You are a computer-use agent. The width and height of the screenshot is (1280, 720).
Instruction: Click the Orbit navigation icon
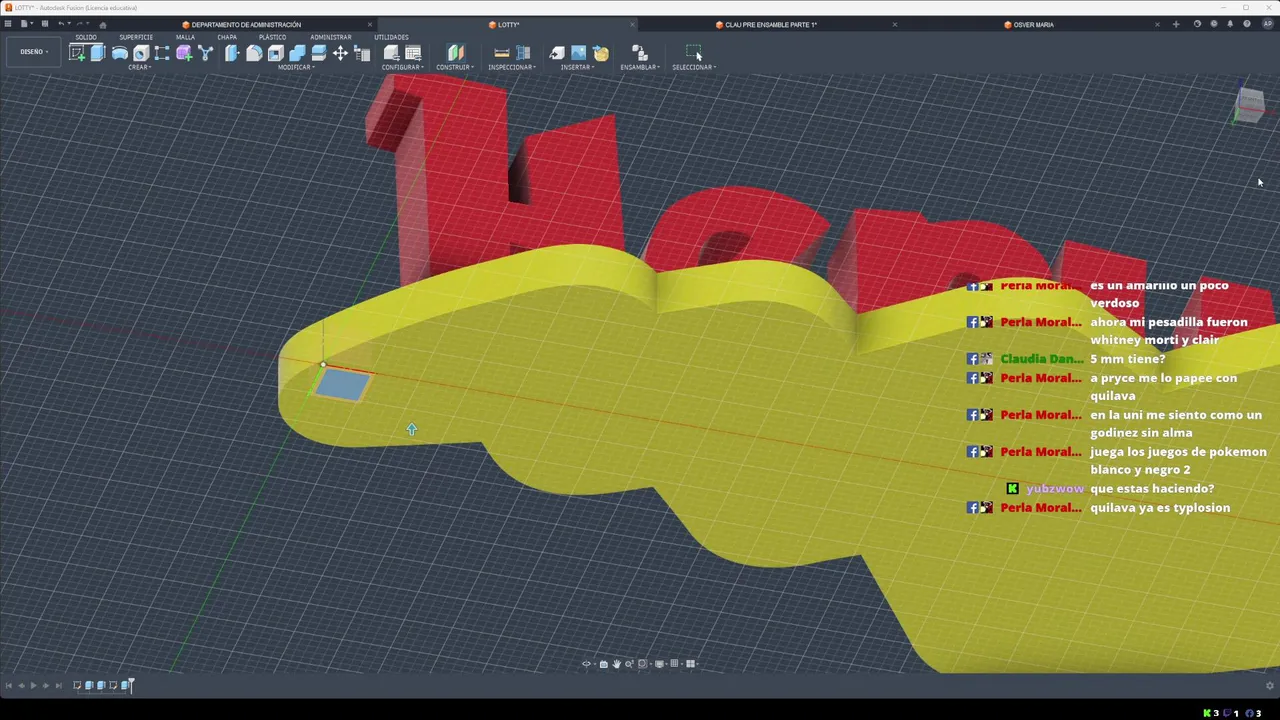click(586, 664)
